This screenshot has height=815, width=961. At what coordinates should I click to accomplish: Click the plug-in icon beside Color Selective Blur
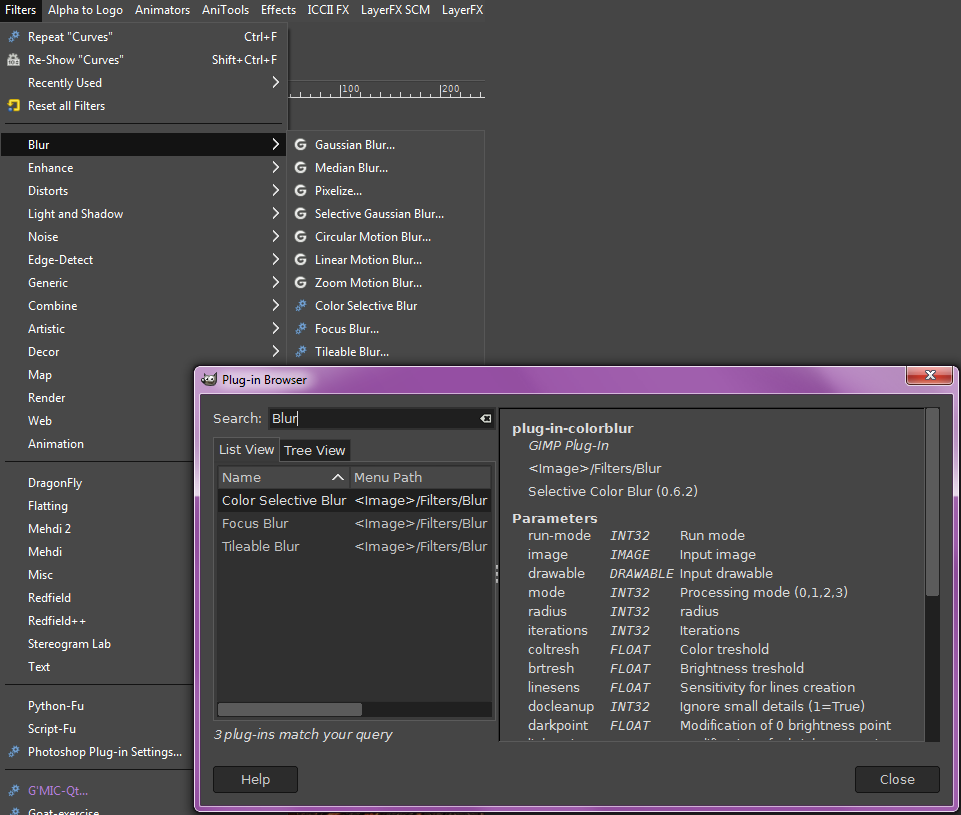pyautogui.click(x=300, y=306)
